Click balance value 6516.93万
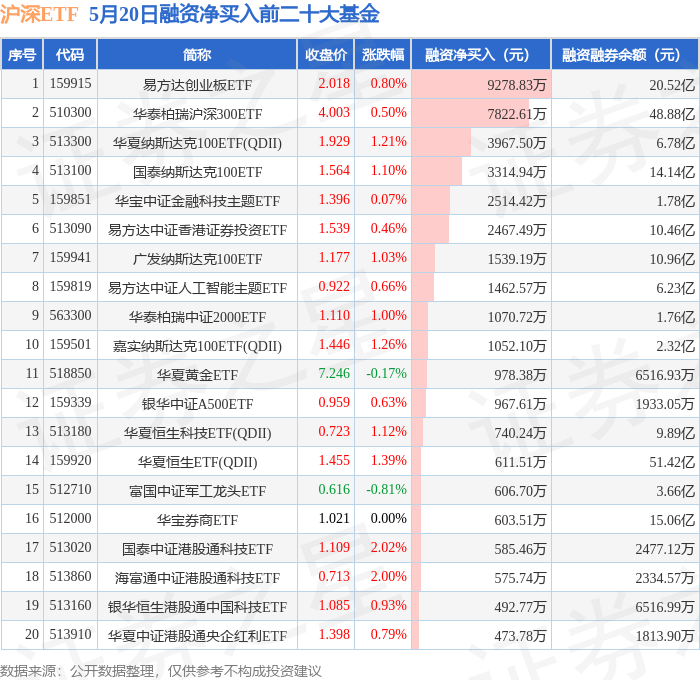The width and height of the screenshot is (700, 680). pyautogui.click(x=665, y=375)
